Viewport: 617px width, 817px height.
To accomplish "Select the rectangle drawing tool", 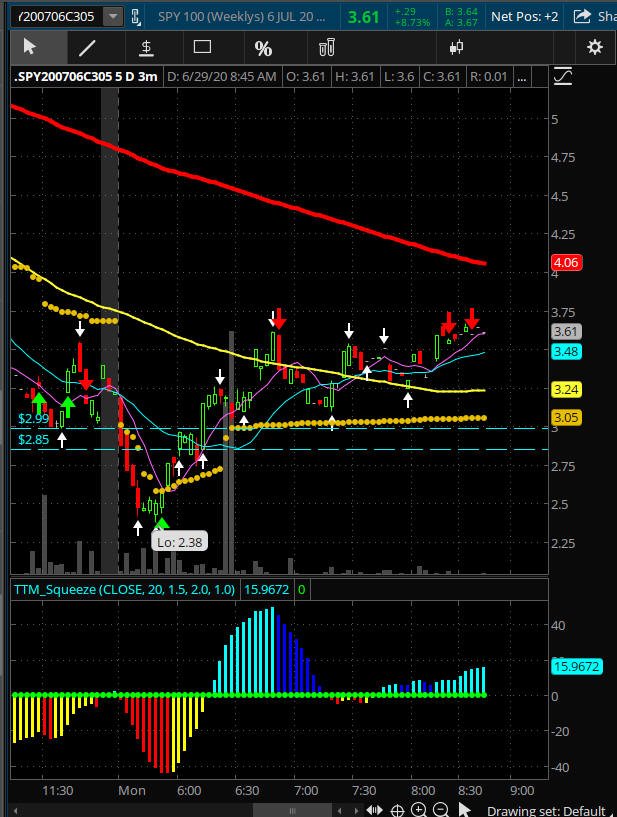I will pyautogui.click(x=203, y=47).
